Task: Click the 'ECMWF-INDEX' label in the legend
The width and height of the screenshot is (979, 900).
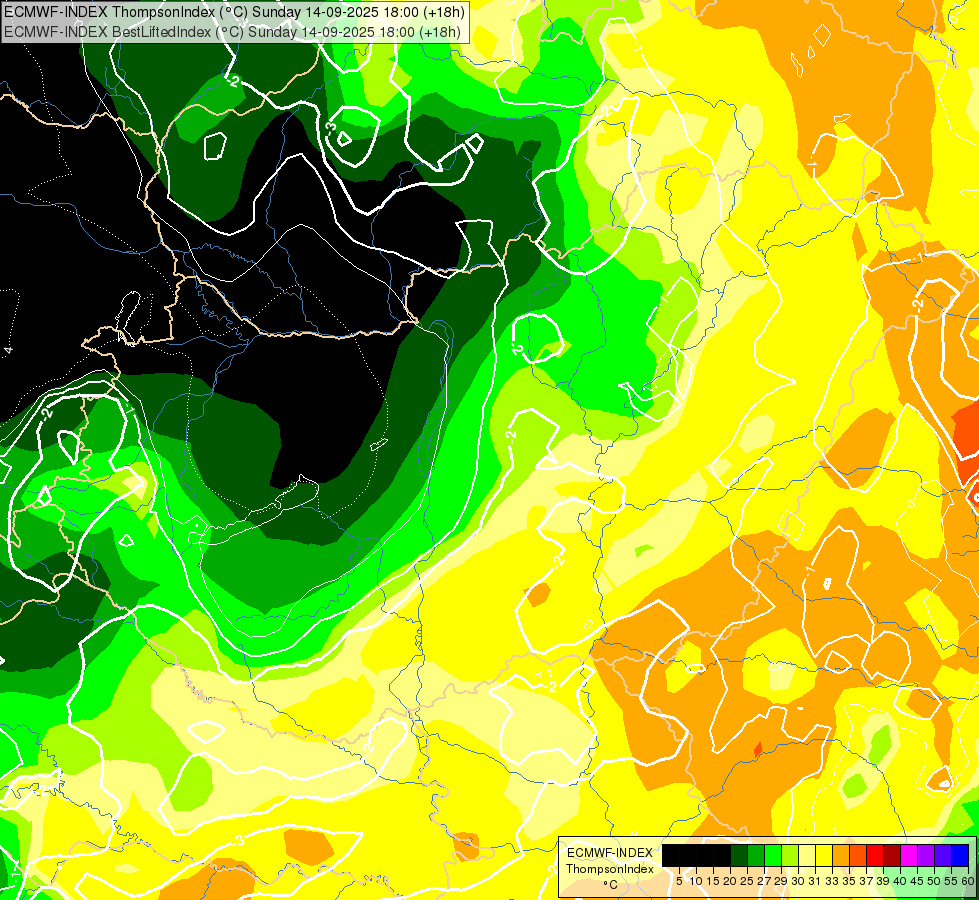Action: click(610, 853)
